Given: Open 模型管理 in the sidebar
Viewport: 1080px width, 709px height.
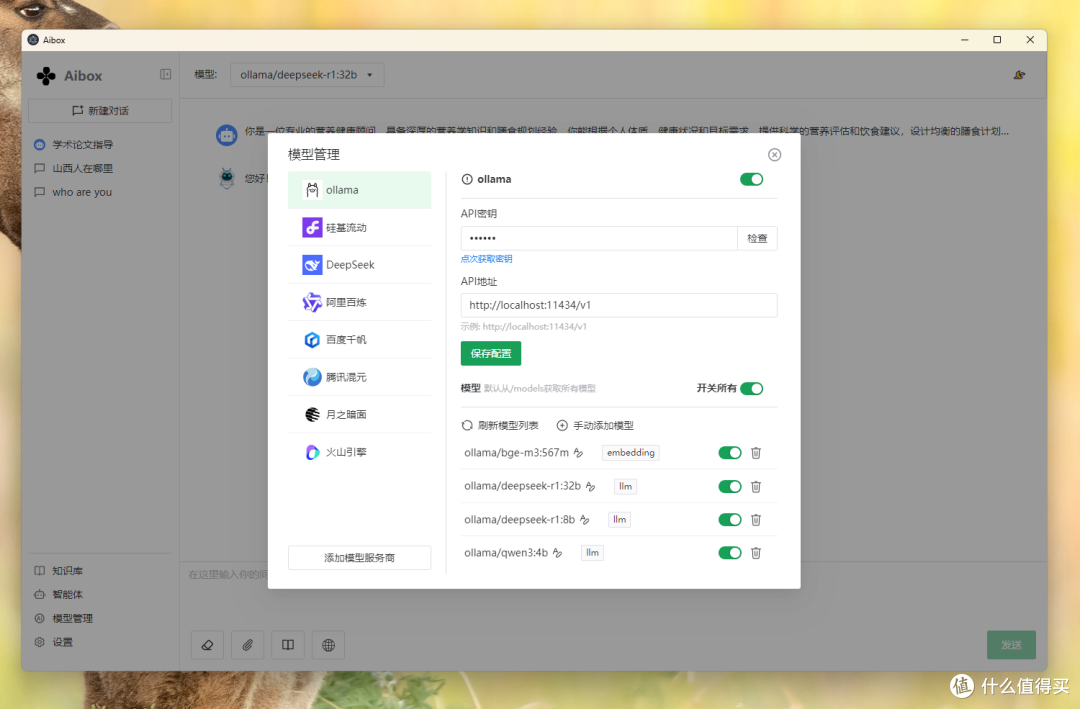Looking at the screenshot, I should (x=72, y=618).
